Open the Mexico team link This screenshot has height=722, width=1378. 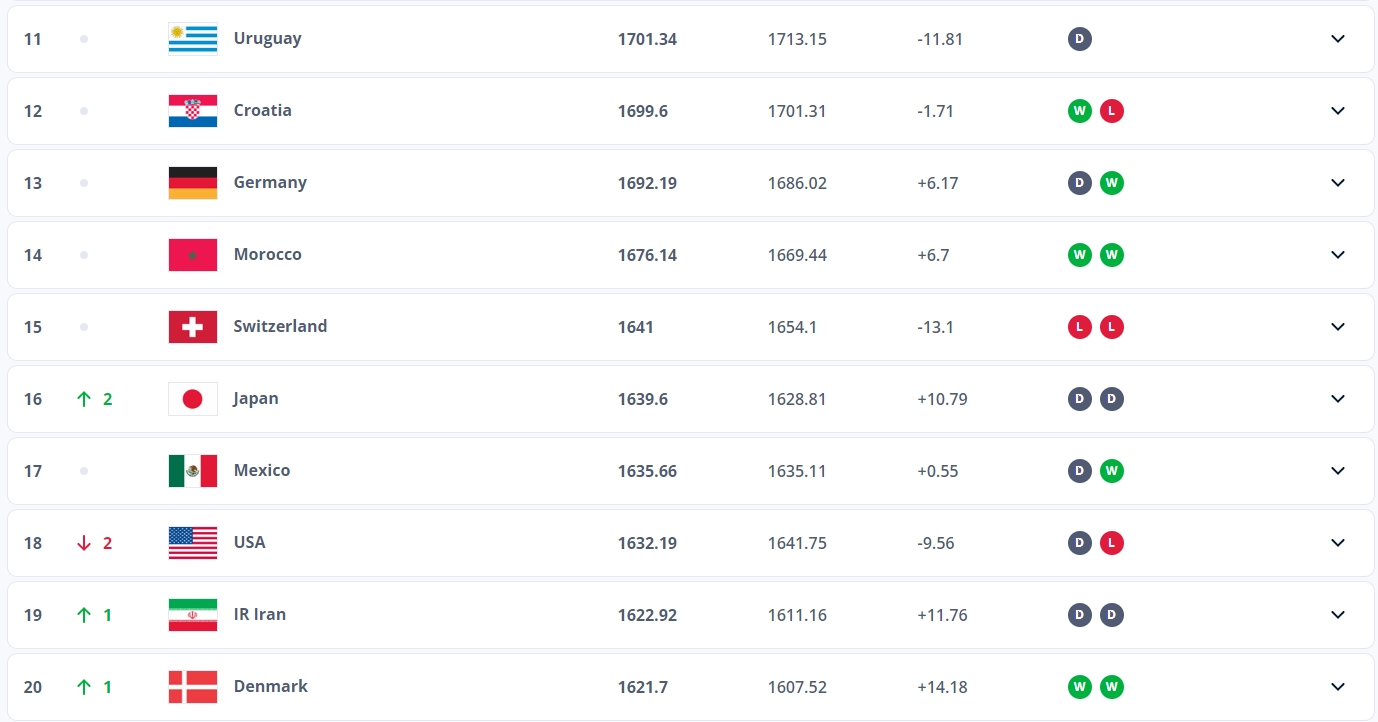(262, 470)
